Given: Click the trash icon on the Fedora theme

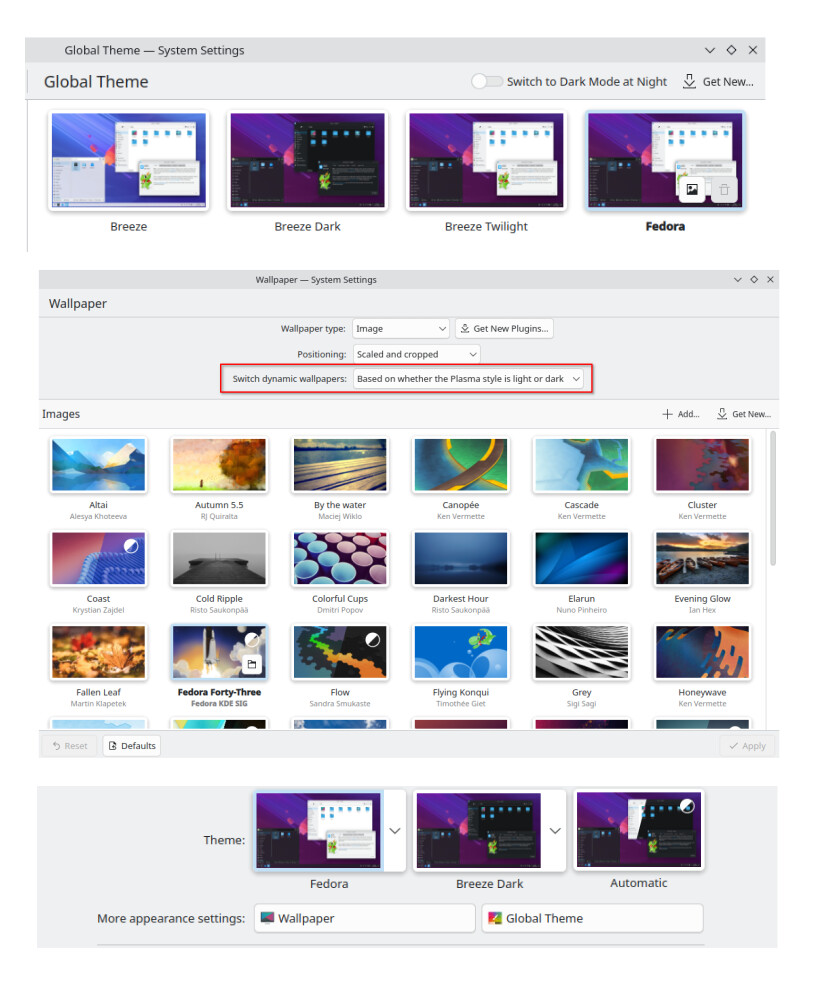Looking at the screenshot, I should (724, 189).
